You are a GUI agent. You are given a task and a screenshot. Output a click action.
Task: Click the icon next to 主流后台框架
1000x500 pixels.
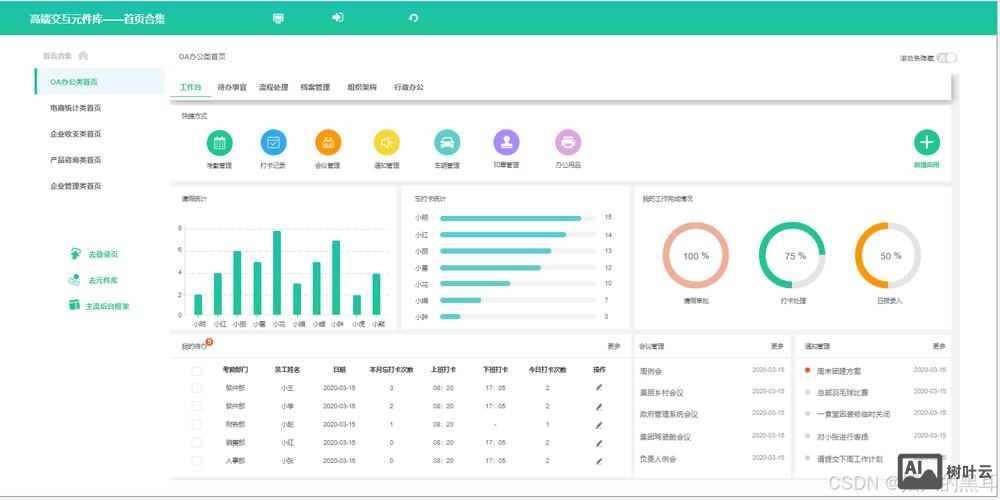pyautogui.click(x=75, y=305)
